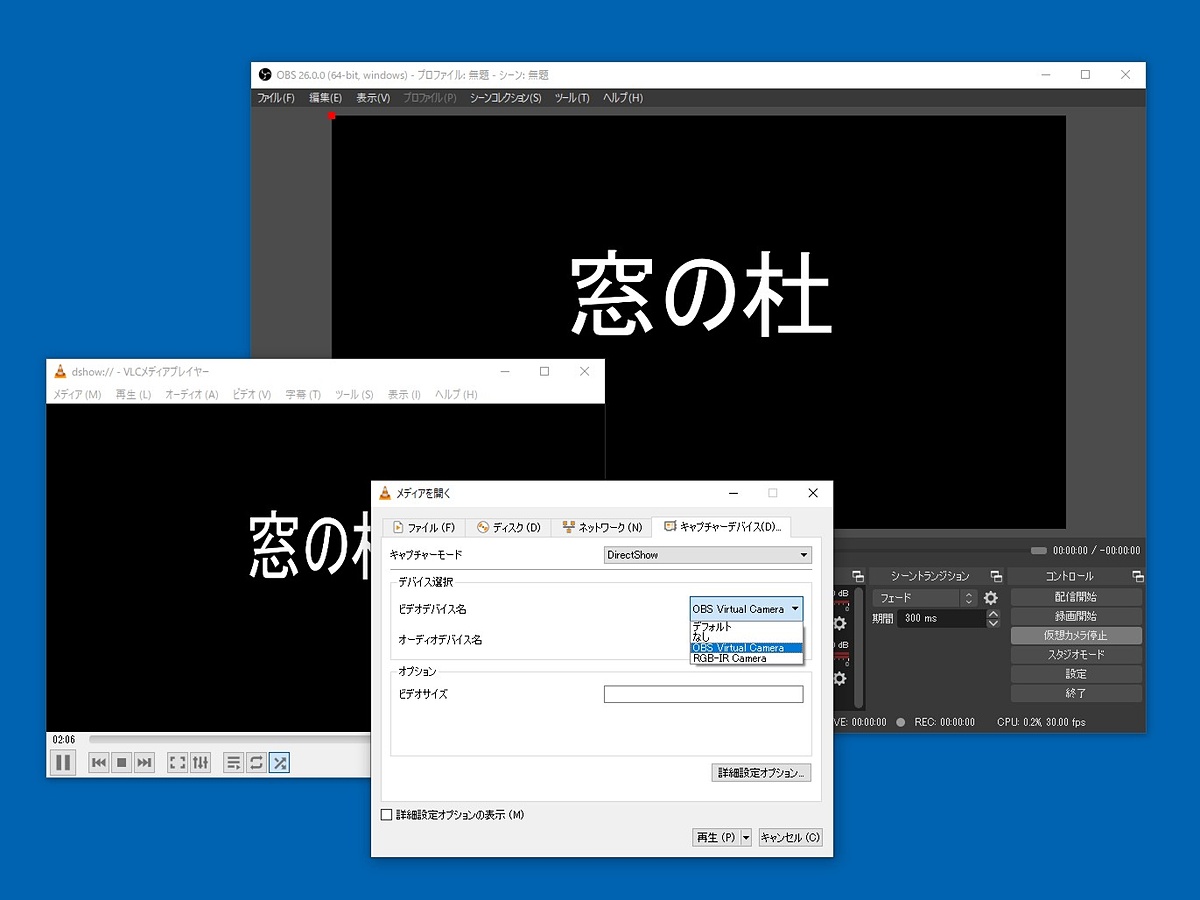Image resolution: width=1200 pixels, height=900 pixels.
Task: Open OBS ファイル(F) menu
Action: click(x=276, y=98)
